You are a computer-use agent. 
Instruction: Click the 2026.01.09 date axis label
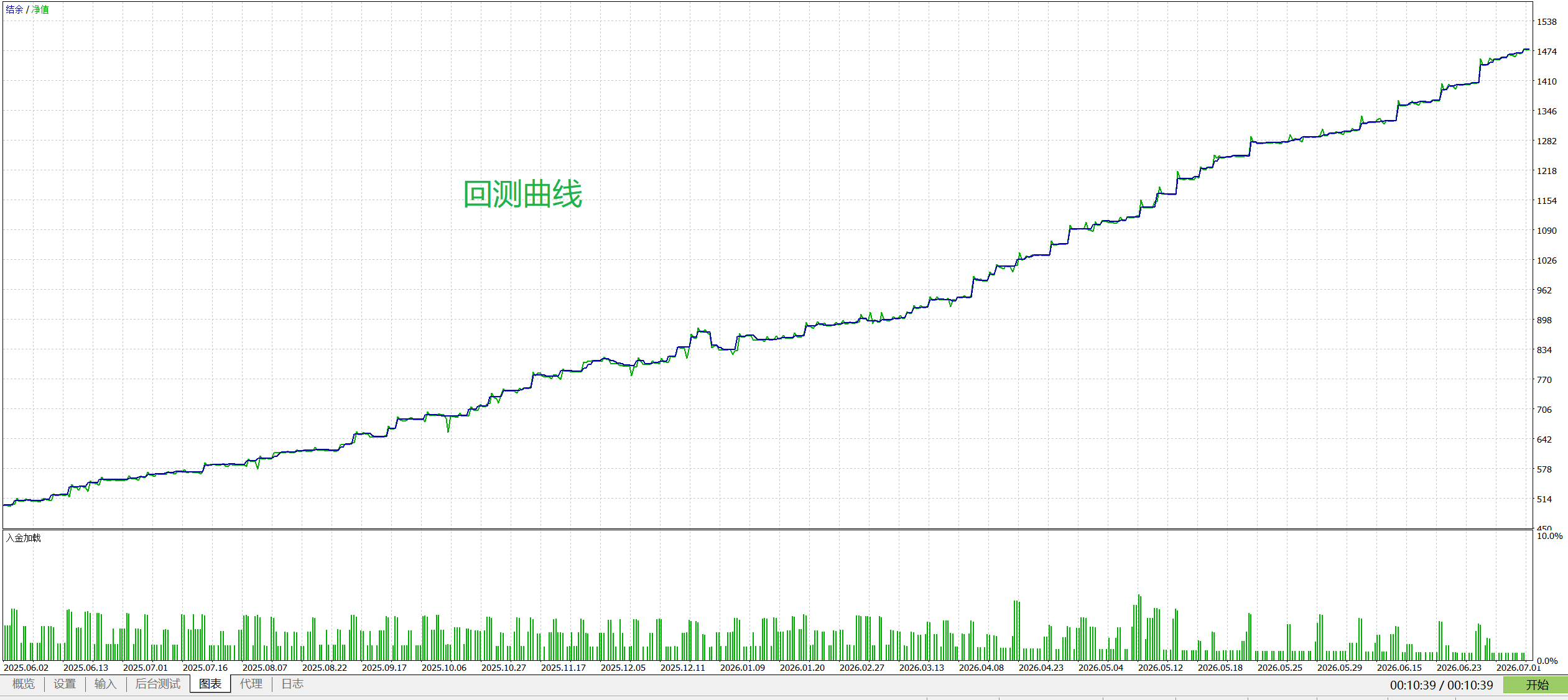click(743, 668)
